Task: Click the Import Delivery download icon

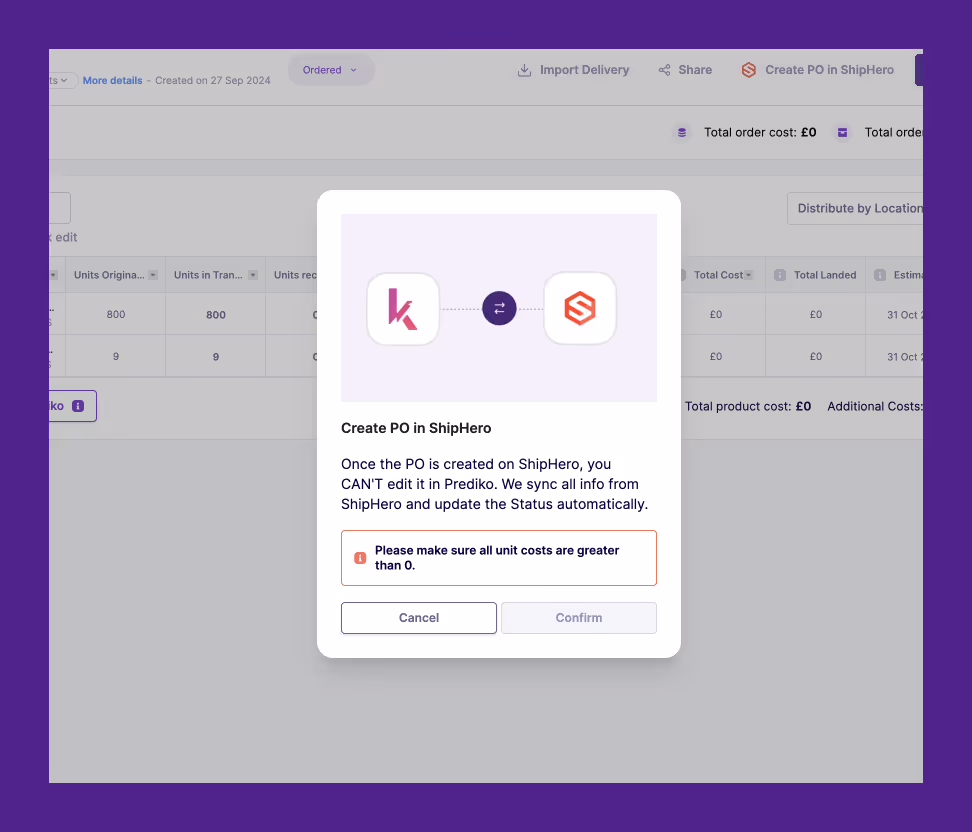Action: click(524, 70)
